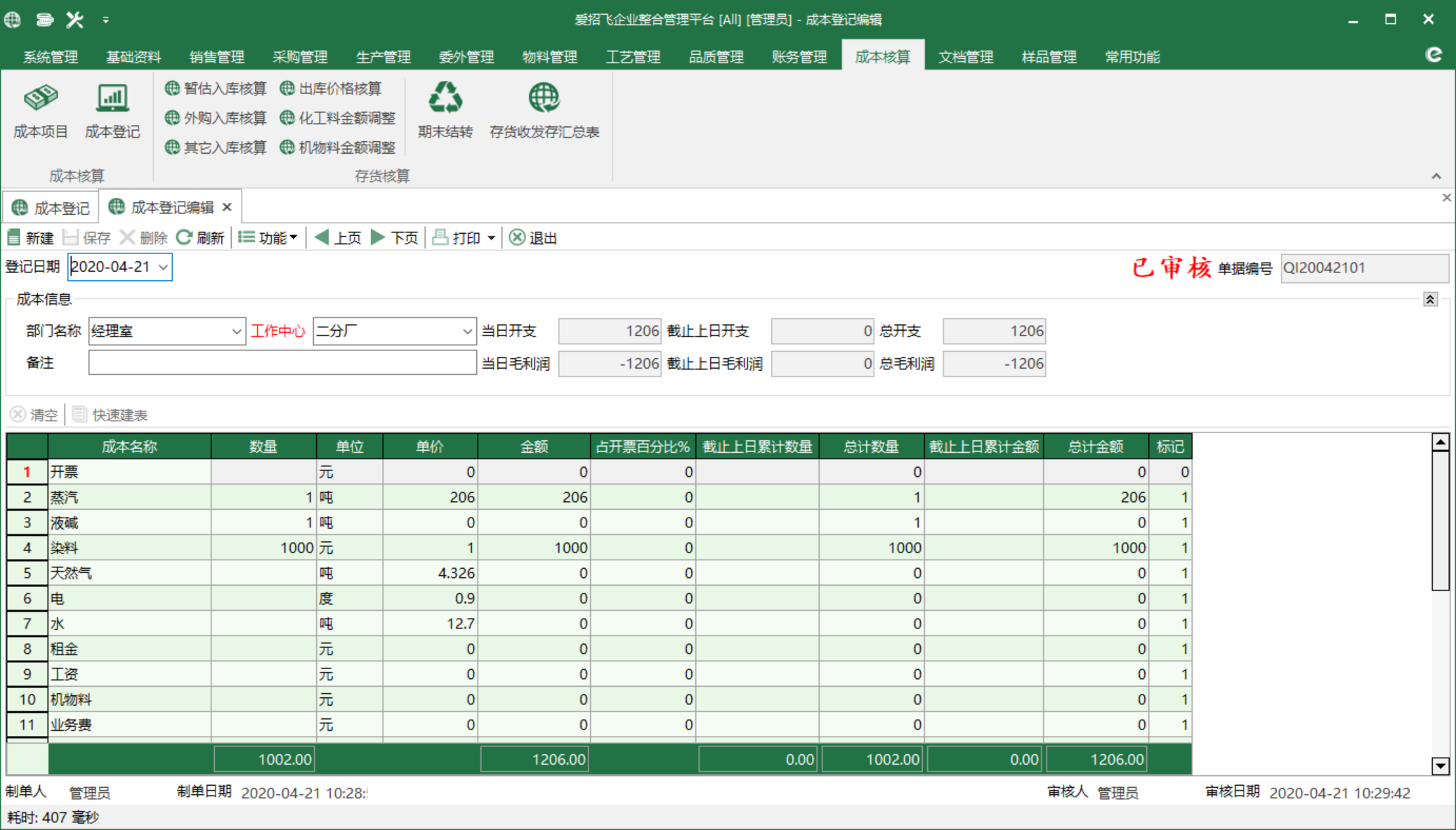Click the 总毛利润 value field
This screenshot has width=1456, height=830.
point(994,364)
